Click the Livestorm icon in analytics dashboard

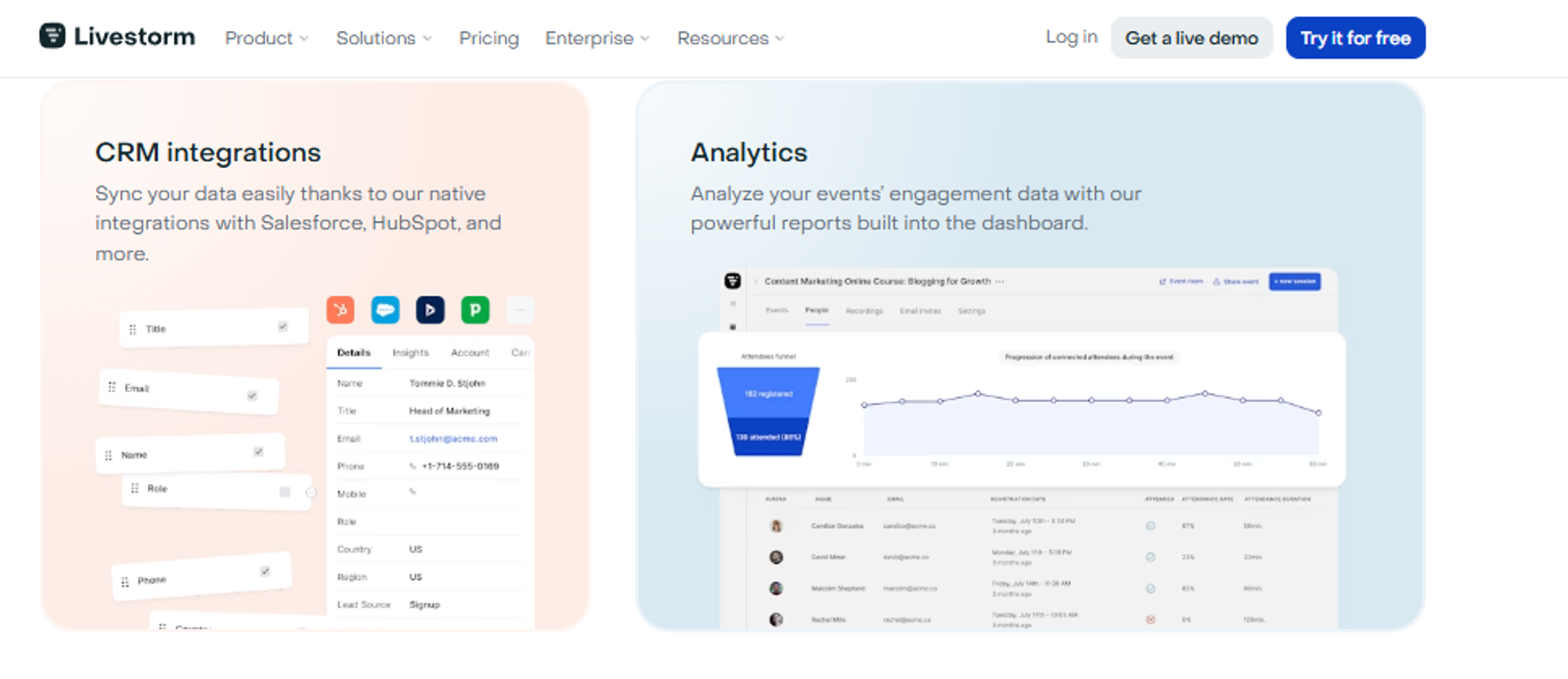click(x=733, y=281)
